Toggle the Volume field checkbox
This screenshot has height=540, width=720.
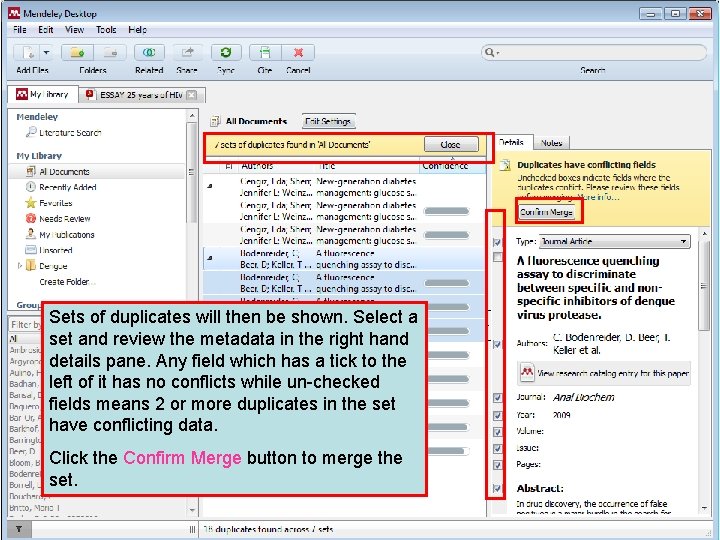[497, 432]
